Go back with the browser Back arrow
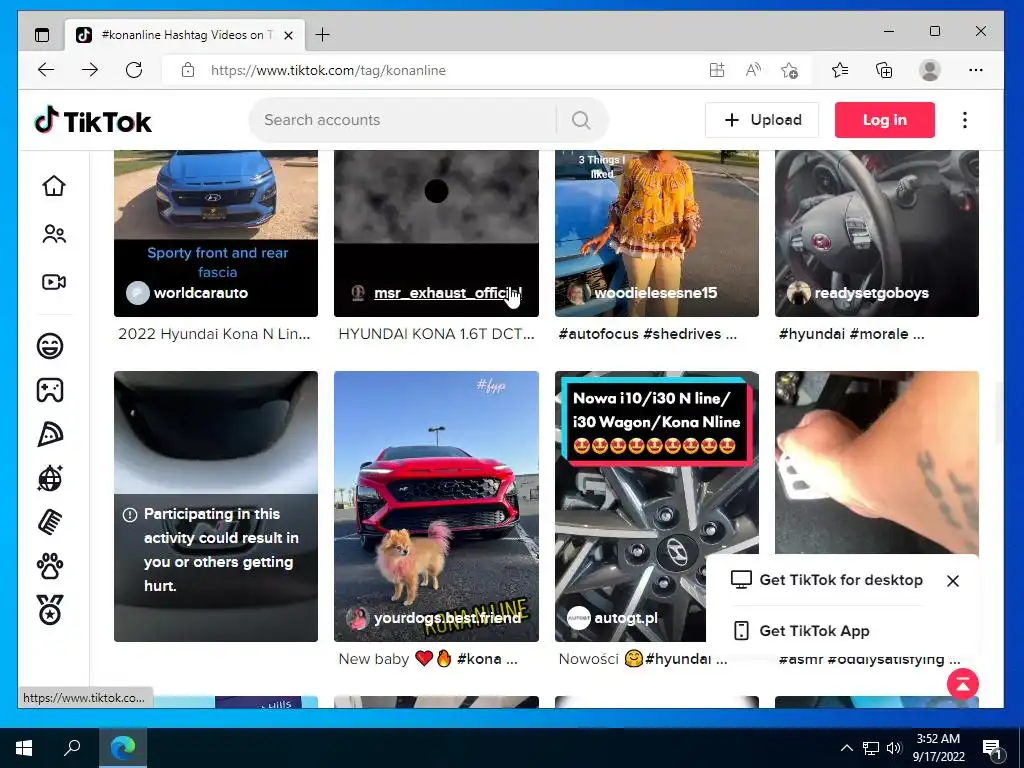Image resolution: width=1024 pixels, height=768 pixels. [x=46, y=70]
